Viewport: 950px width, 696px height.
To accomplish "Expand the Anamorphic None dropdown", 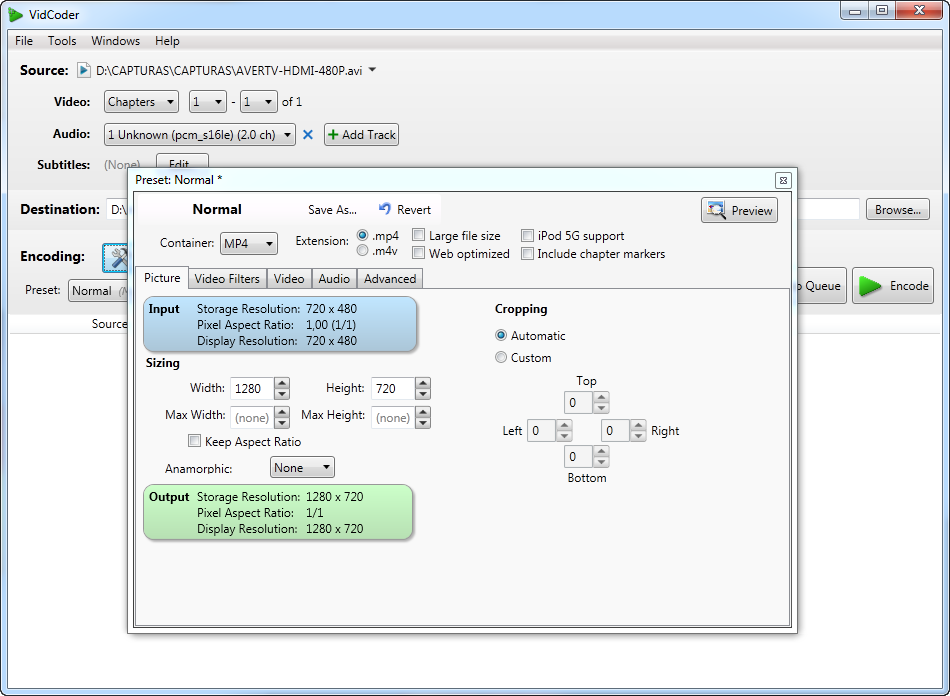I will tap(302, 468).
